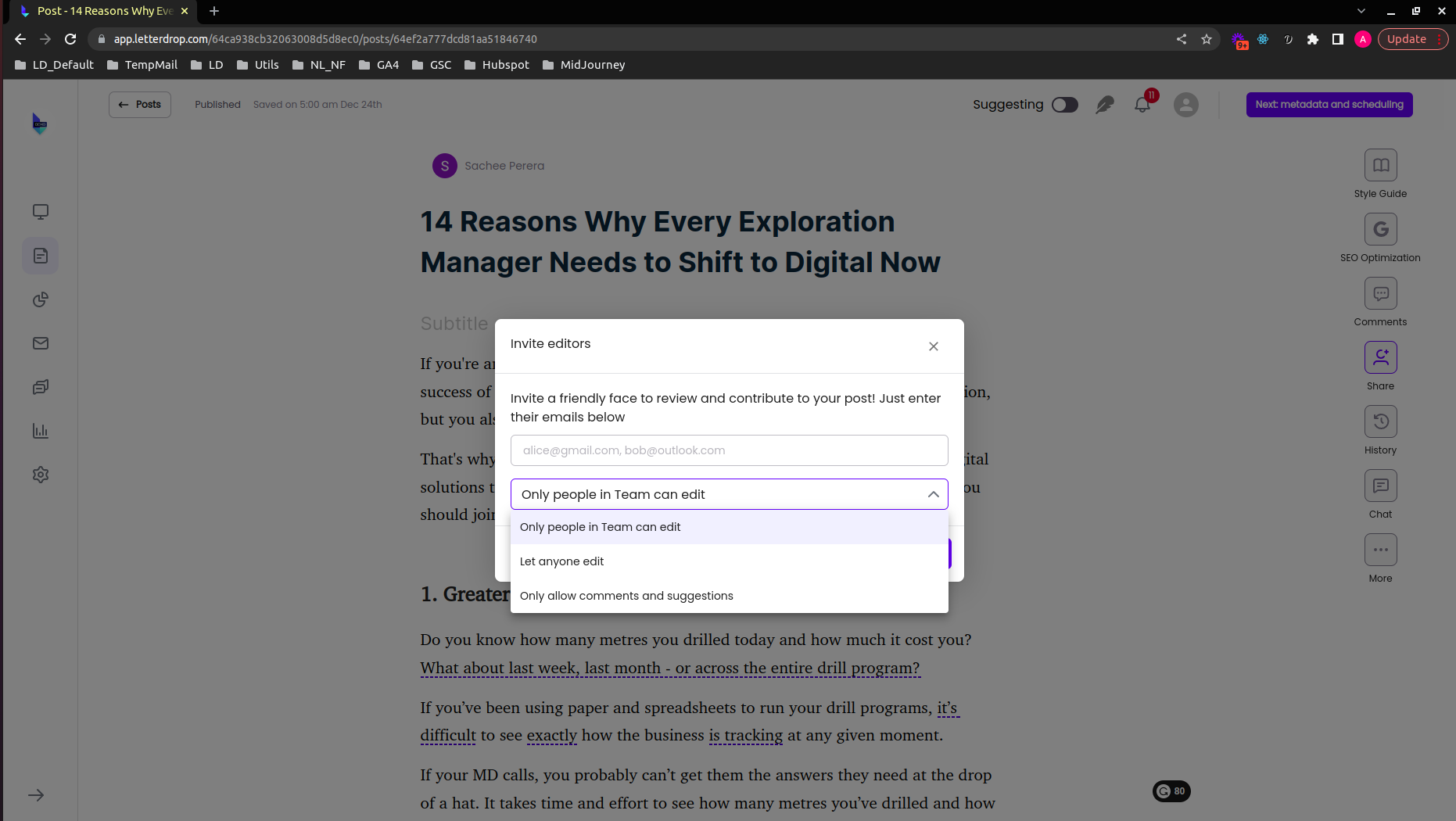Open the LD_Default bookmarks folder
This screenshot has width=1456, height=821.
55,65
